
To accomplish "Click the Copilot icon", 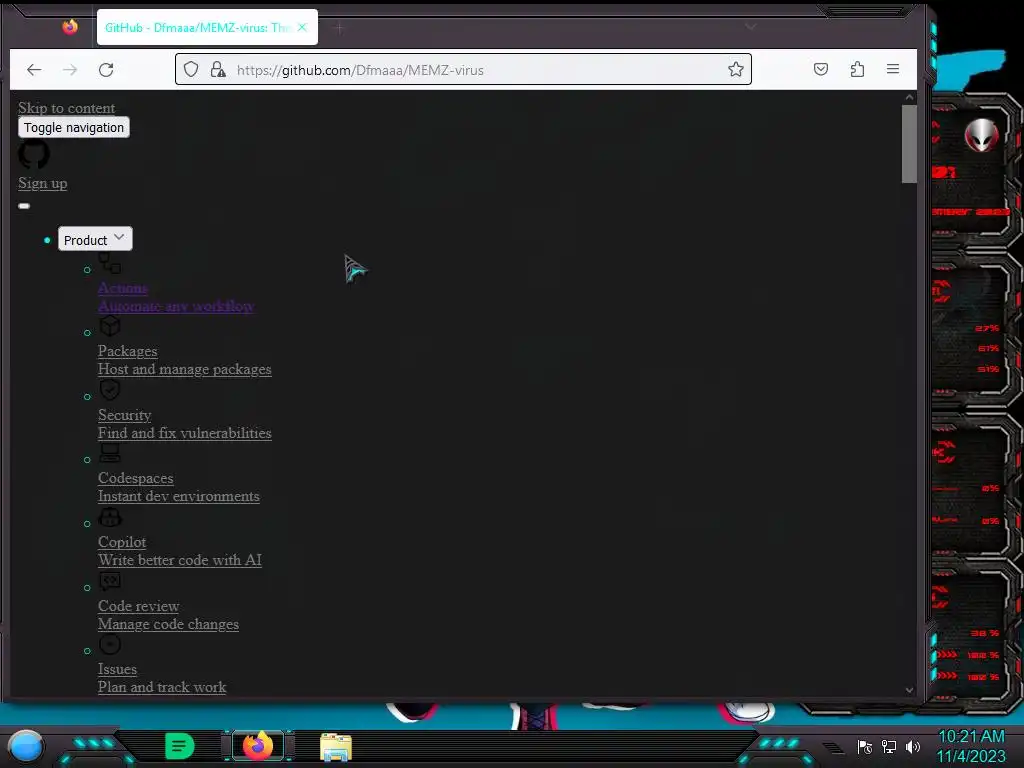I will [x=110, y=517].
